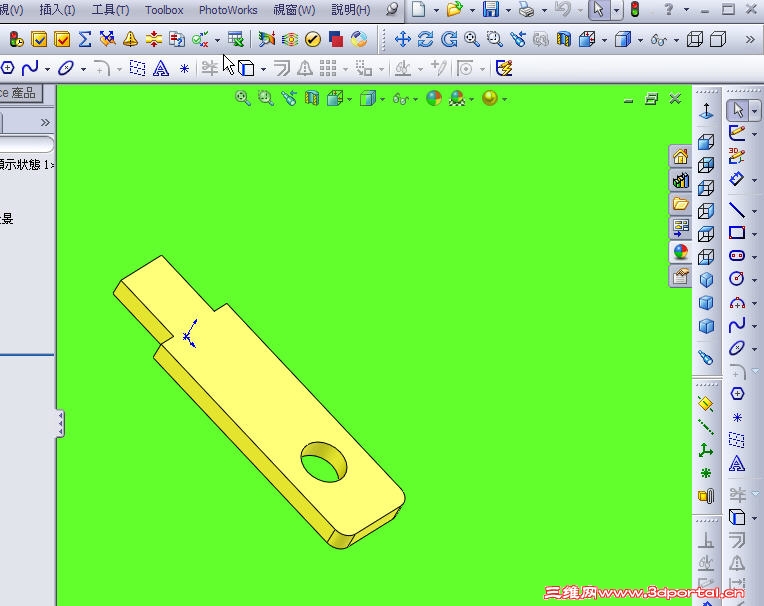
Task: Create a Coordinate System reference
Action: tap(706, 450)
